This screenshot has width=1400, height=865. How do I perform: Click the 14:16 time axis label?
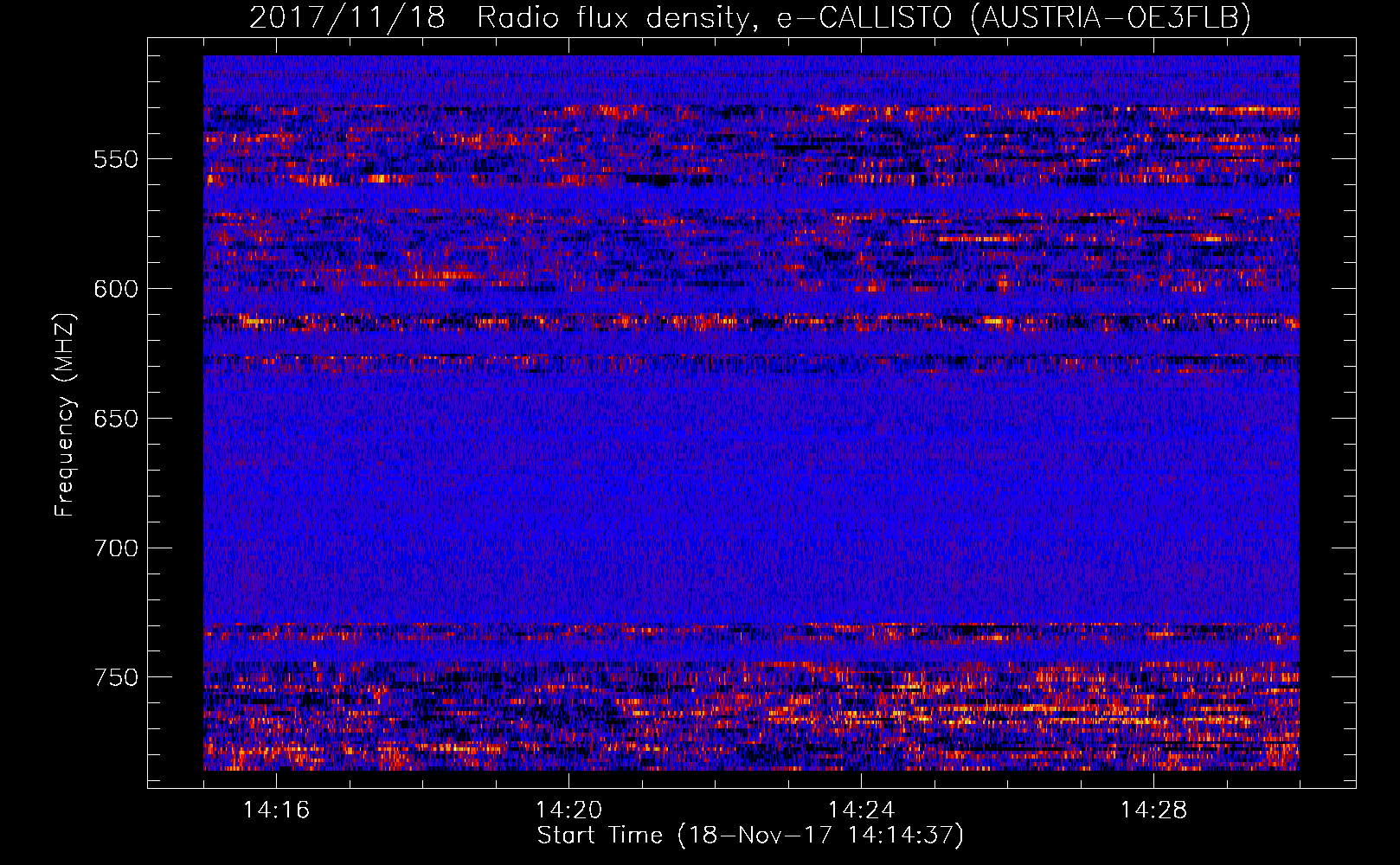click(276, 810)
